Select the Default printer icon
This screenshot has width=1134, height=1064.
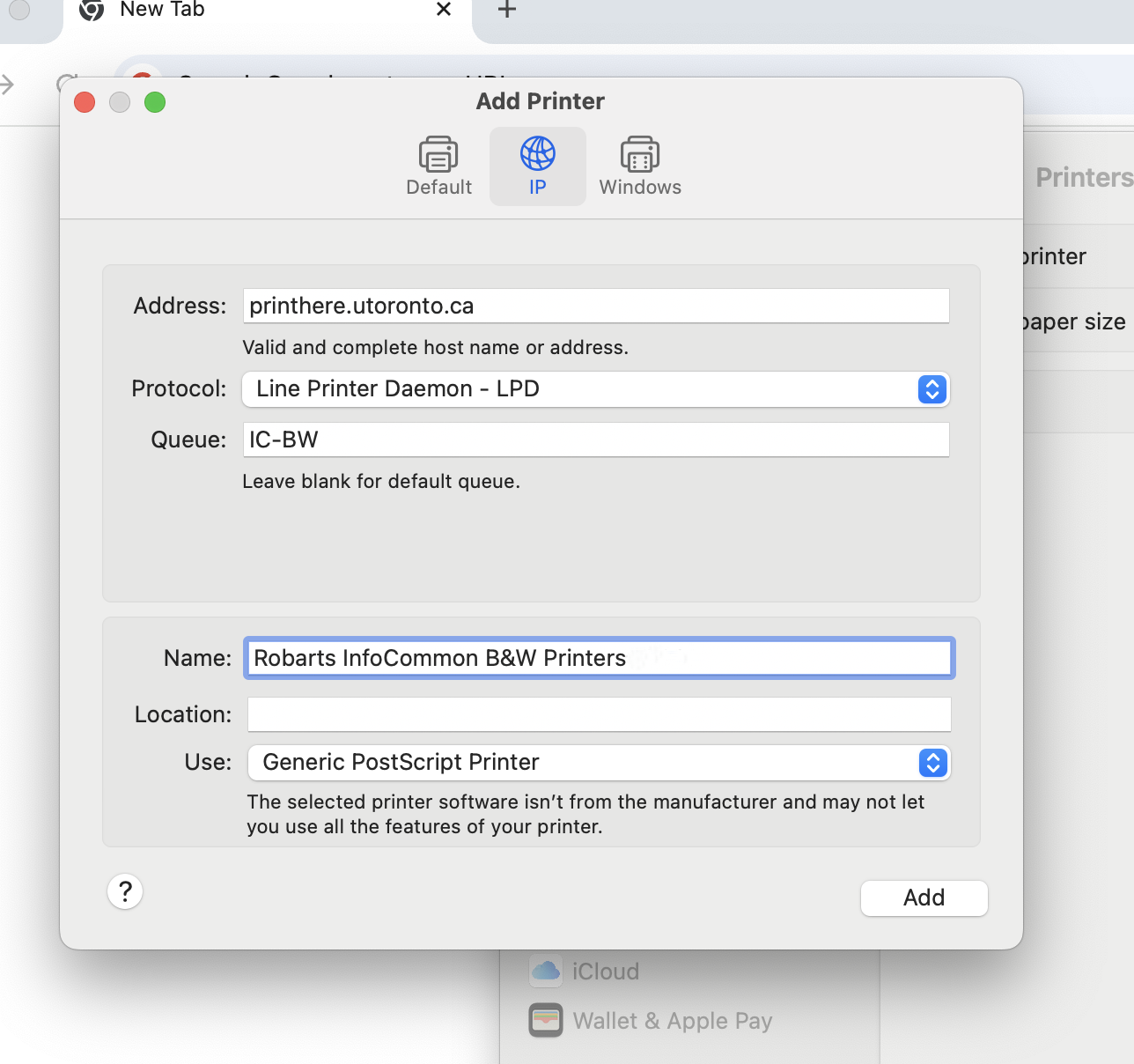click(x=438, y=155)
